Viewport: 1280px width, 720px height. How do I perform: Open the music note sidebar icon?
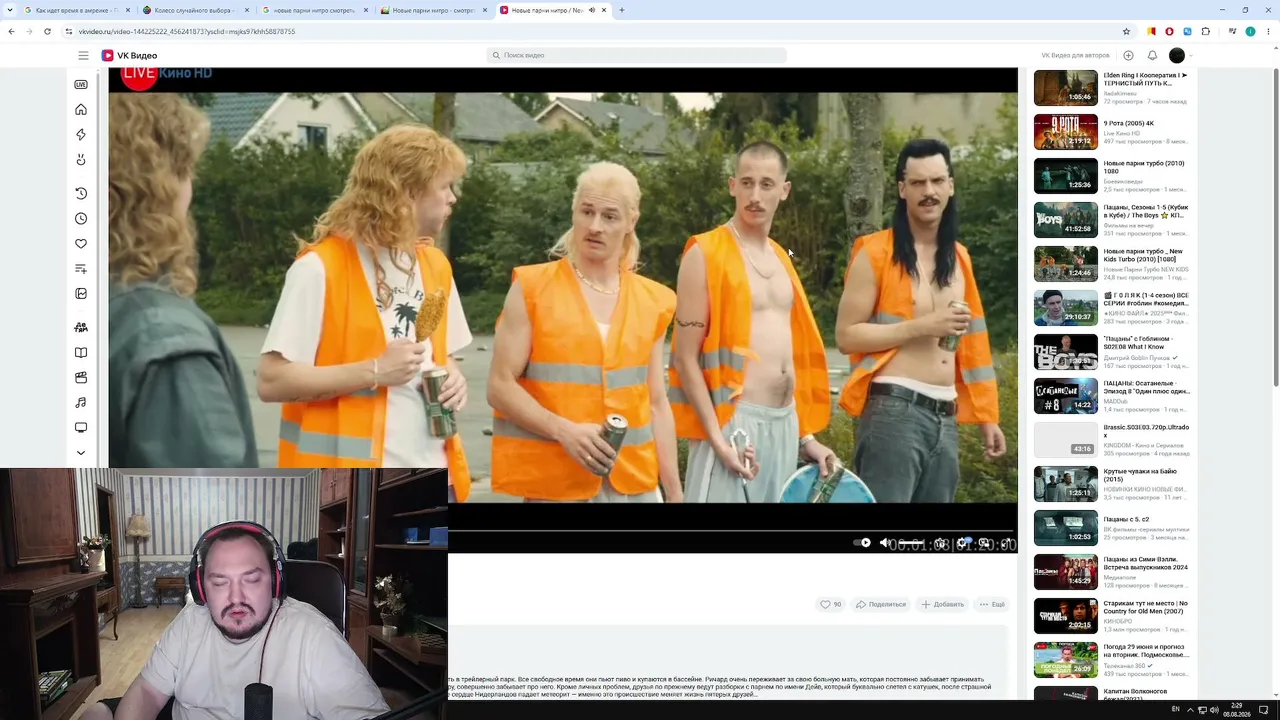point(81,402)
